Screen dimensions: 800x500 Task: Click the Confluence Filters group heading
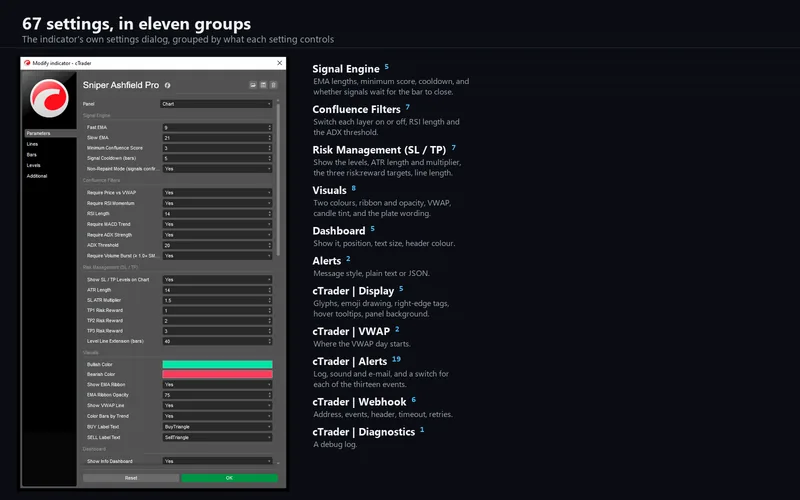[356, 109]
